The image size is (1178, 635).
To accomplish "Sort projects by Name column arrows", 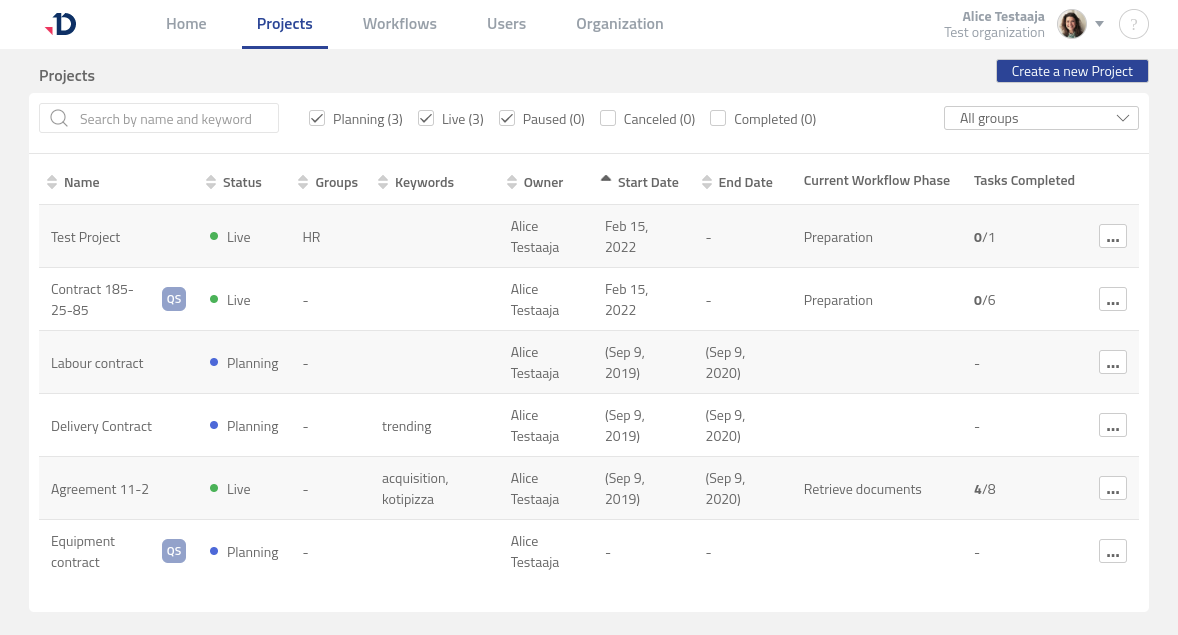I will point(52,182).
